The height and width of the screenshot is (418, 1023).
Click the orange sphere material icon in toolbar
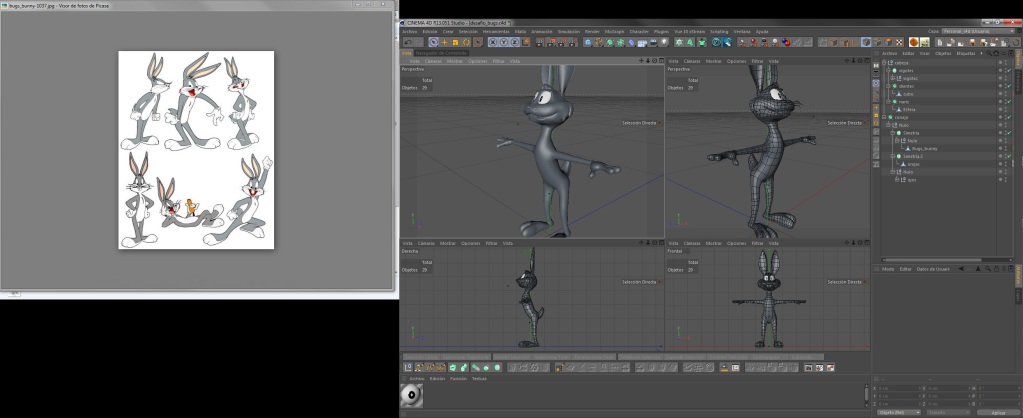[914, 42]
